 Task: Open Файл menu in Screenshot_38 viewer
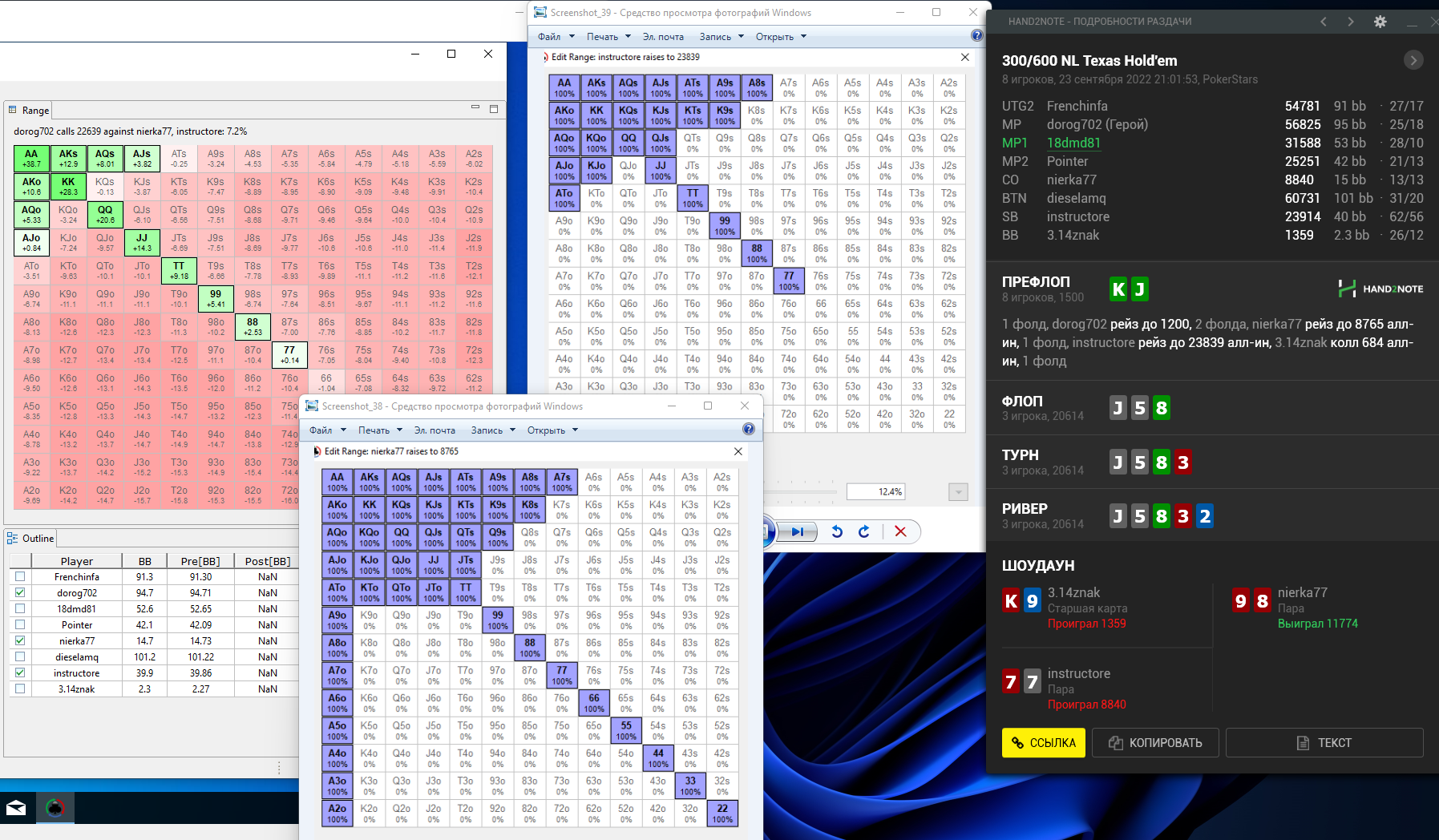[x=327, y=430]
